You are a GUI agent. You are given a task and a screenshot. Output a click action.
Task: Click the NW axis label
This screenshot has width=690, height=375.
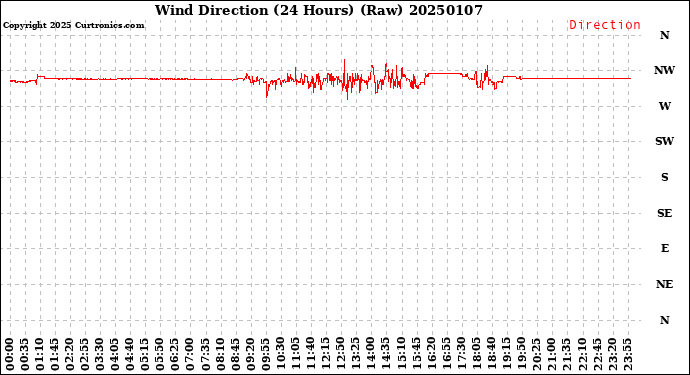(x=664, y=70)
